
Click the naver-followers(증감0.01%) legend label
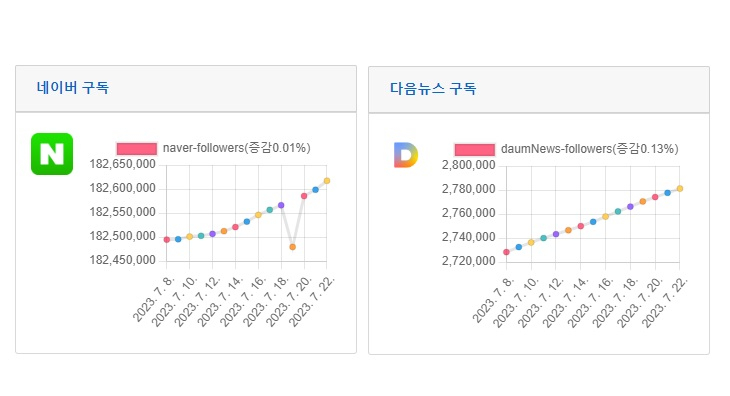[237, 148]
